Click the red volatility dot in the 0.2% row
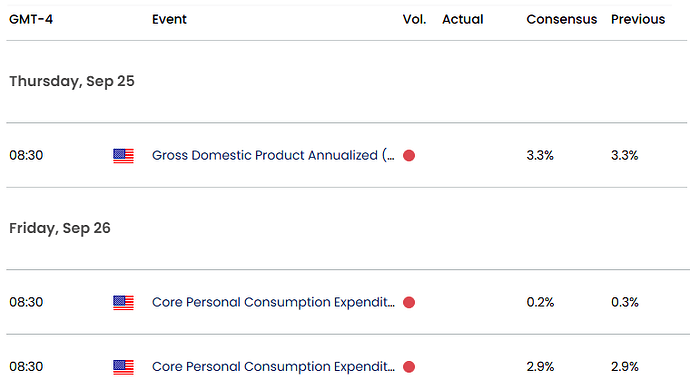690x389 pixels. coord(409,303)
